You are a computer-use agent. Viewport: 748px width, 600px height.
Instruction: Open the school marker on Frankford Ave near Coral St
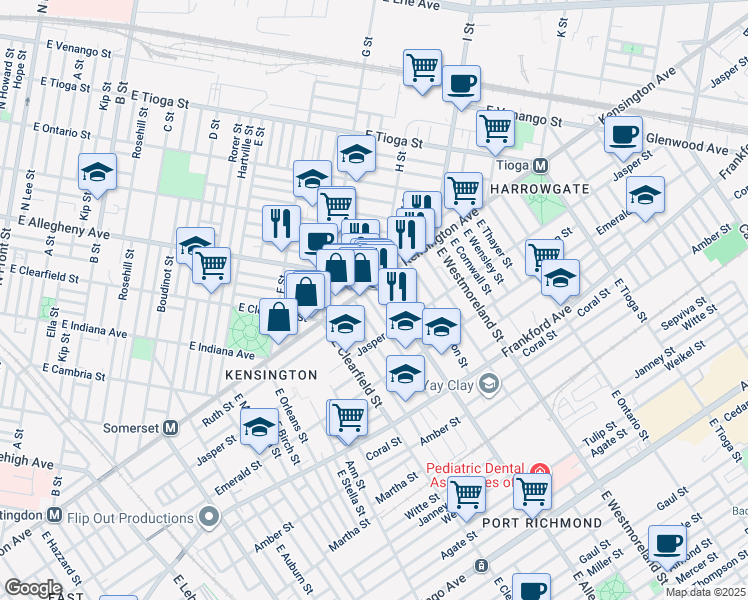coord(560,278)
